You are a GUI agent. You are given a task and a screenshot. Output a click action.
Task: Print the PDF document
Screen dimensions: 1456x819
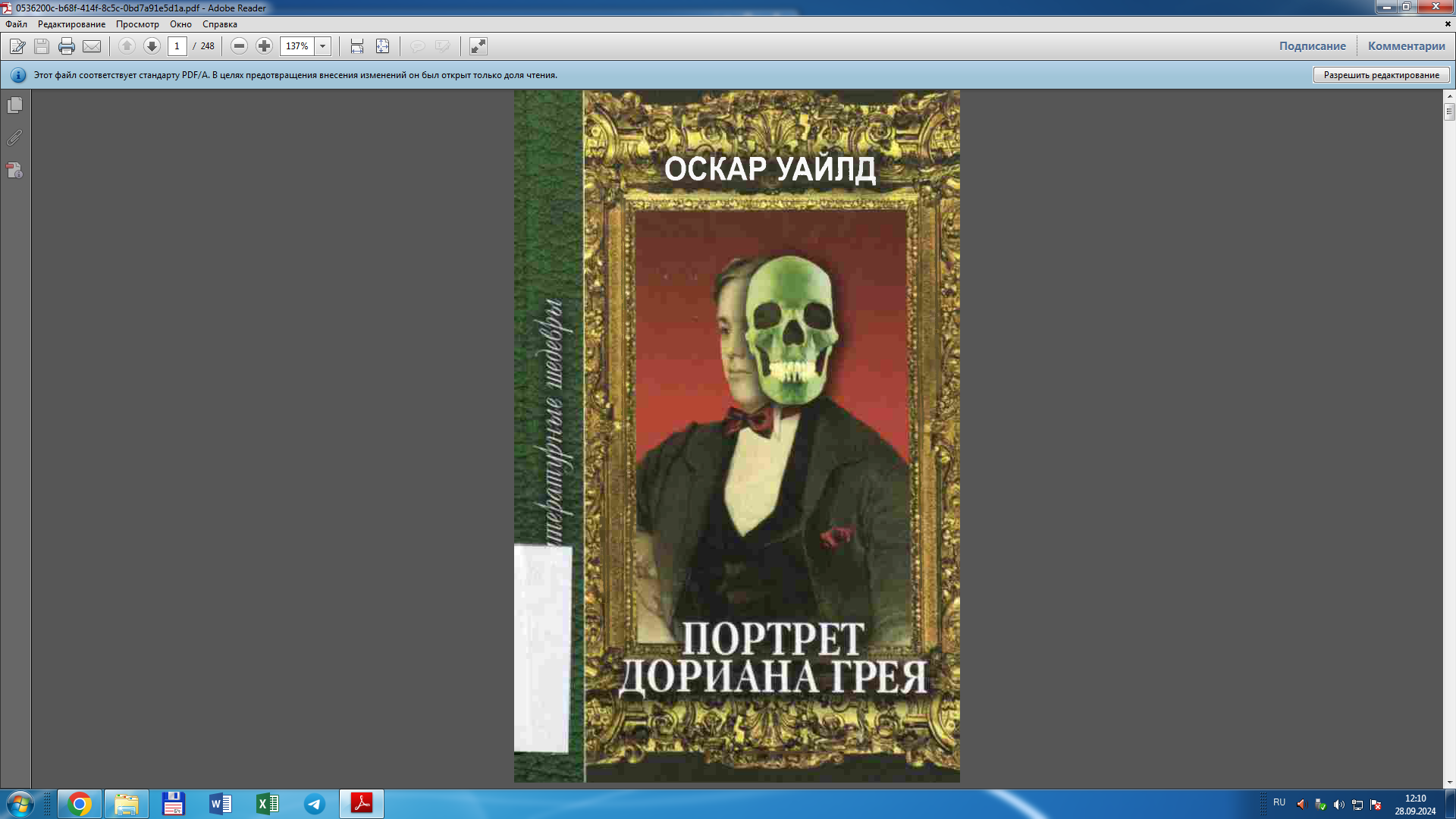[67, 46]
